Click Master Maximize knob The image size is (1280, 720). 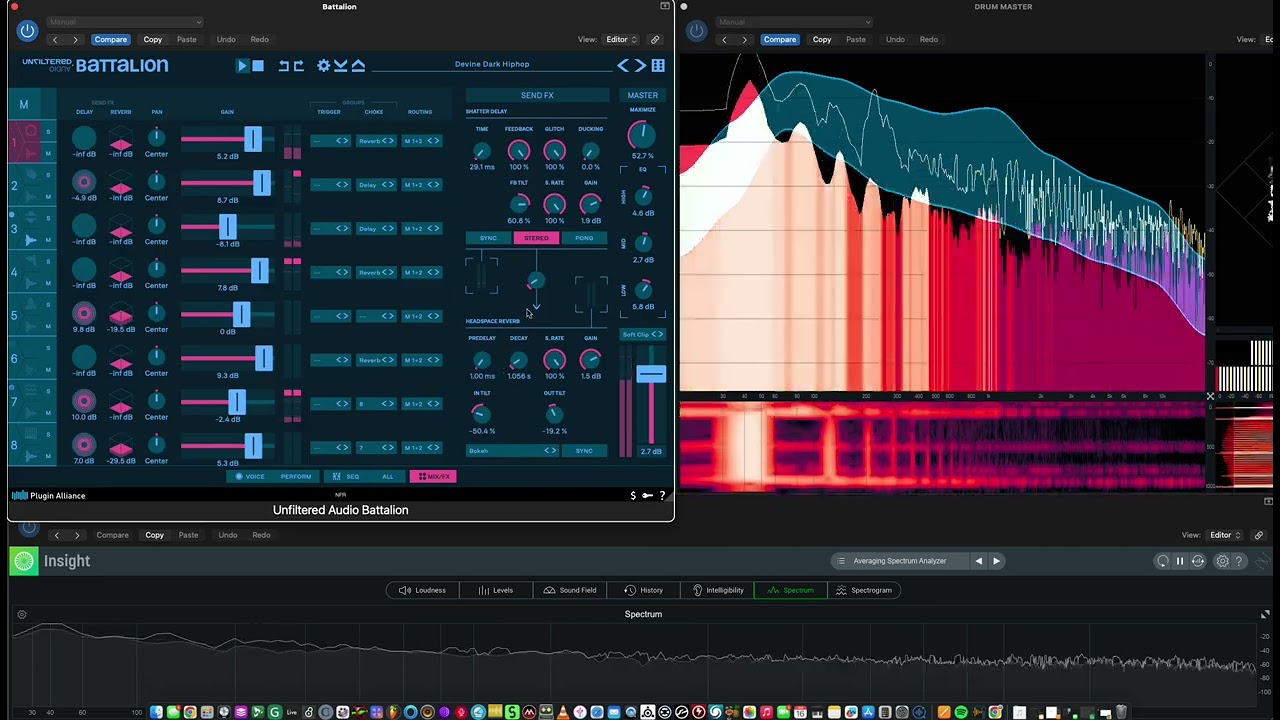coord(642,135)
